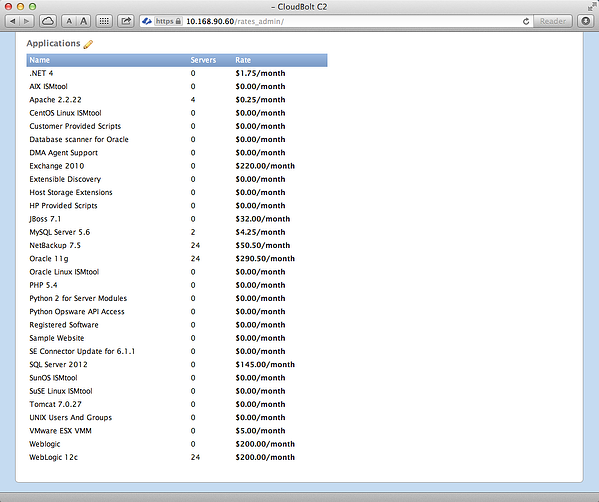Click NetBackup 7.5 in the table
The height and width of the screenshot is (502, 599).
(x=55, y=246)
